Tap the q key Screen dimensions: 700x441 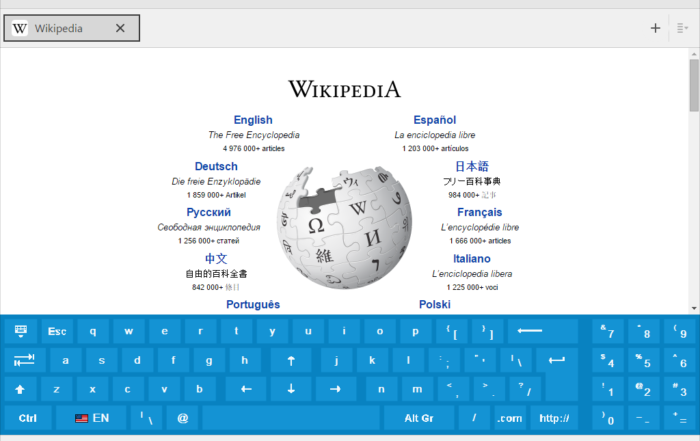coord(93,331)
